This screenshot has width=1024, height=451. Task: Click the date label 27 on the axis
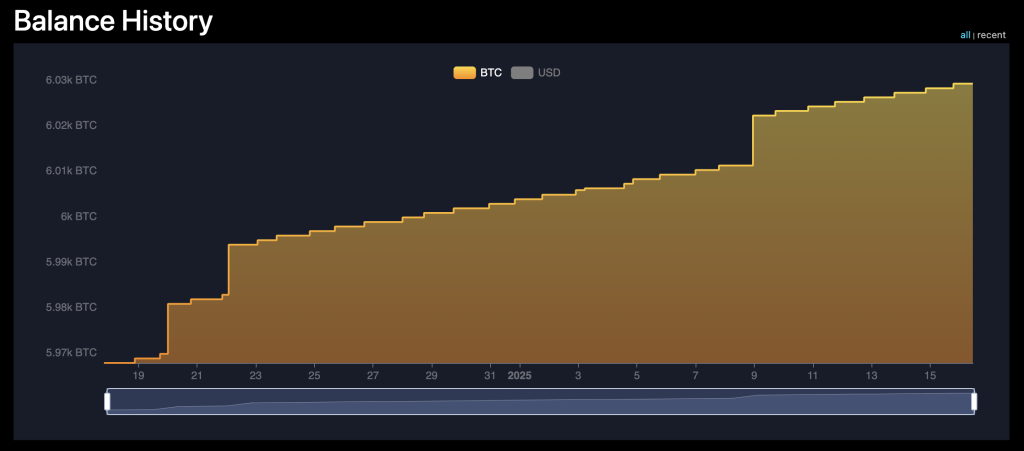pos(372,376)
